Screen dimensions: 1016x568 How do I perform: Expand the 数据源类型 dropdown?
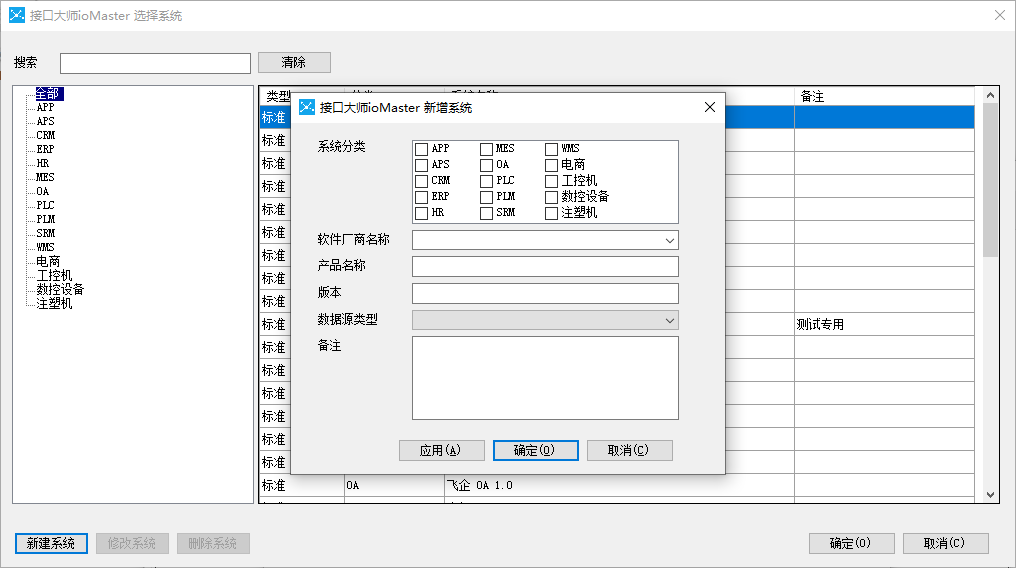point(669,320)
